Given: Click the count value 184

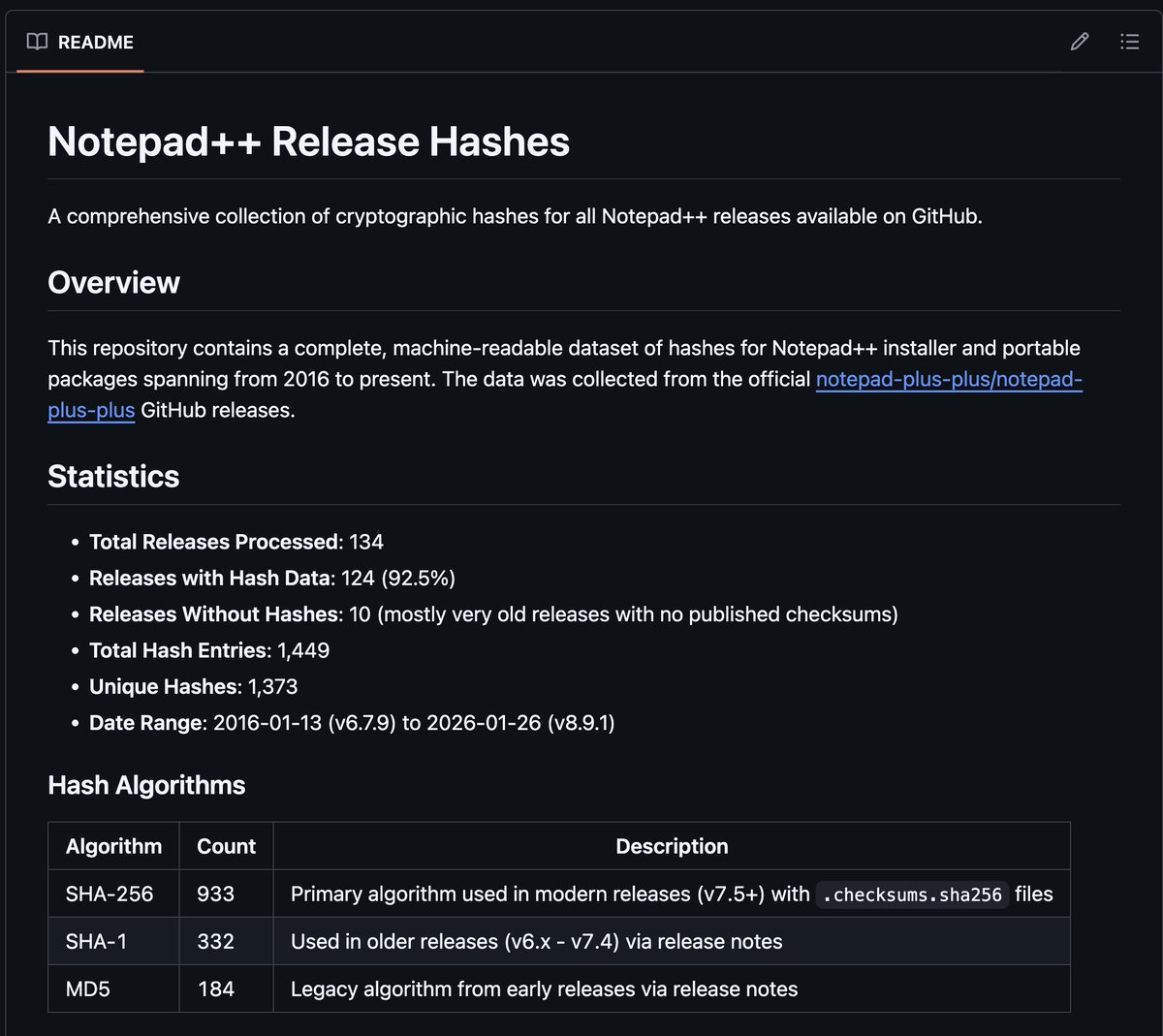Looking at the screenshot, I should [x=215, y=989].
